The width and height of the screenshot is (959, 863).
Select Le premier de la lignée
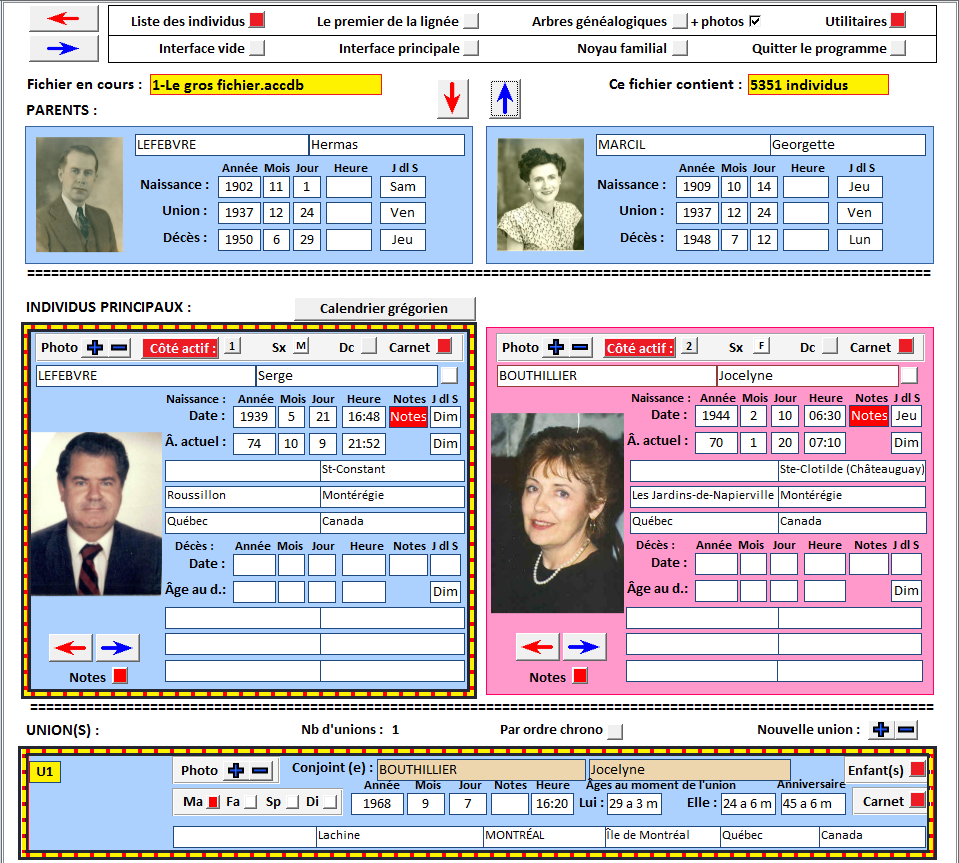click(x=471, y=21)
